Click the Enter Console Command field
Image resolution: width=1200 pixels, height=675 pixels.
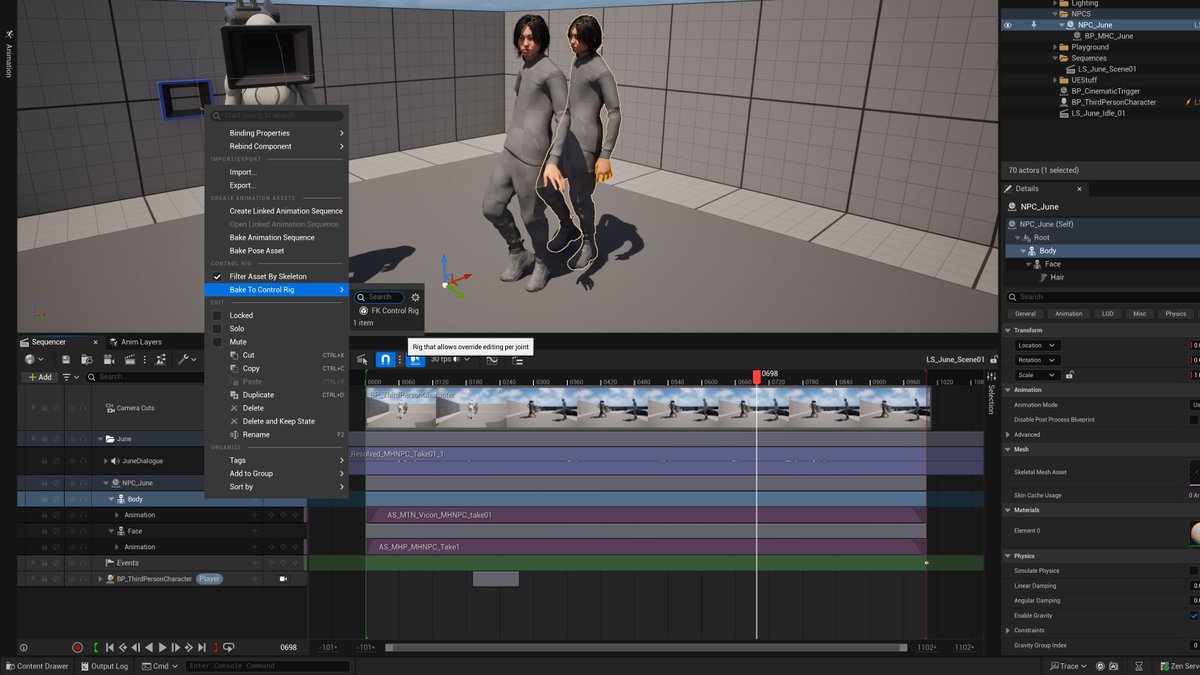[267, 666]
